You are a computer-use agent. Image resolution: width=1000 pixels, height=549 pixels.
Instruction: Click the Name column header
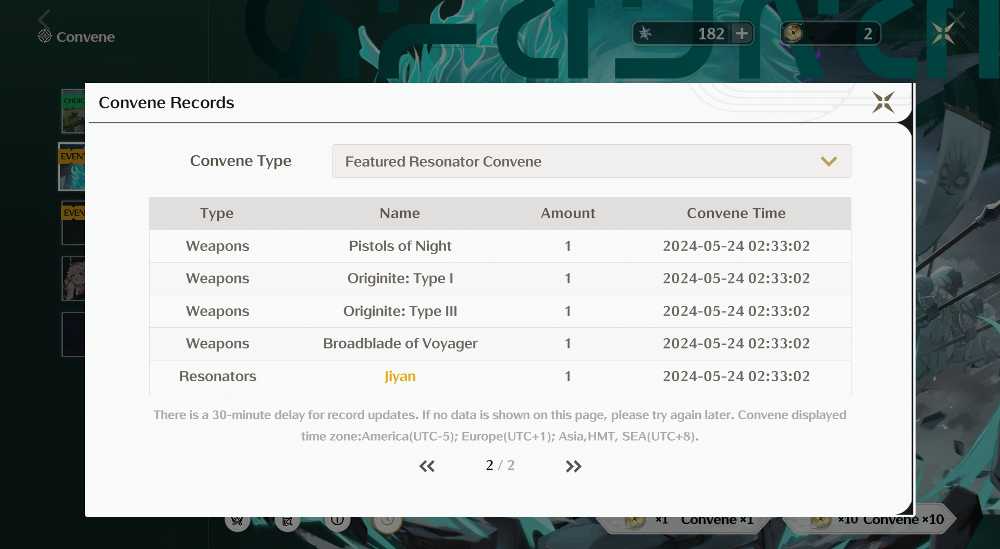tap(400, 213)
